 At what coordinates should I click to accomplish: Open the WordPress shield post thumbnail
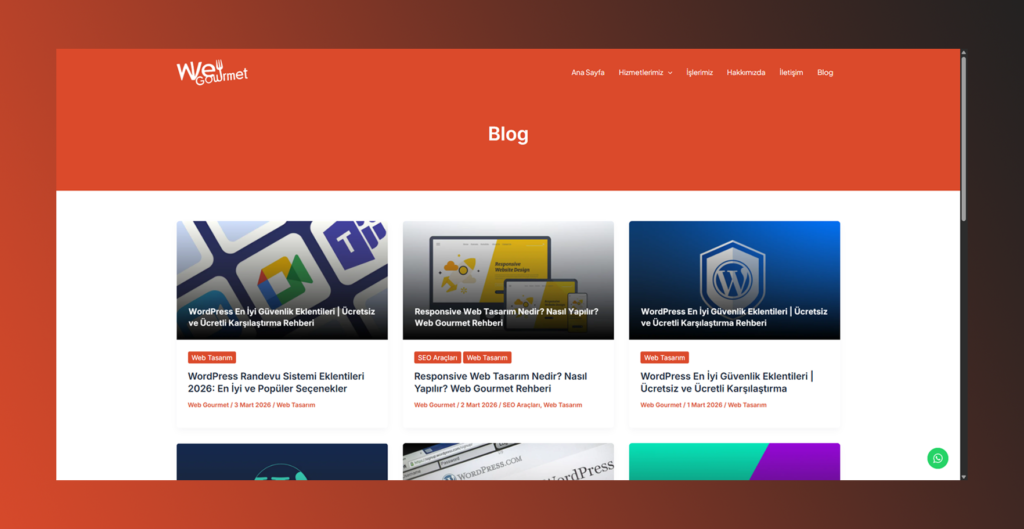coord(735,280)
